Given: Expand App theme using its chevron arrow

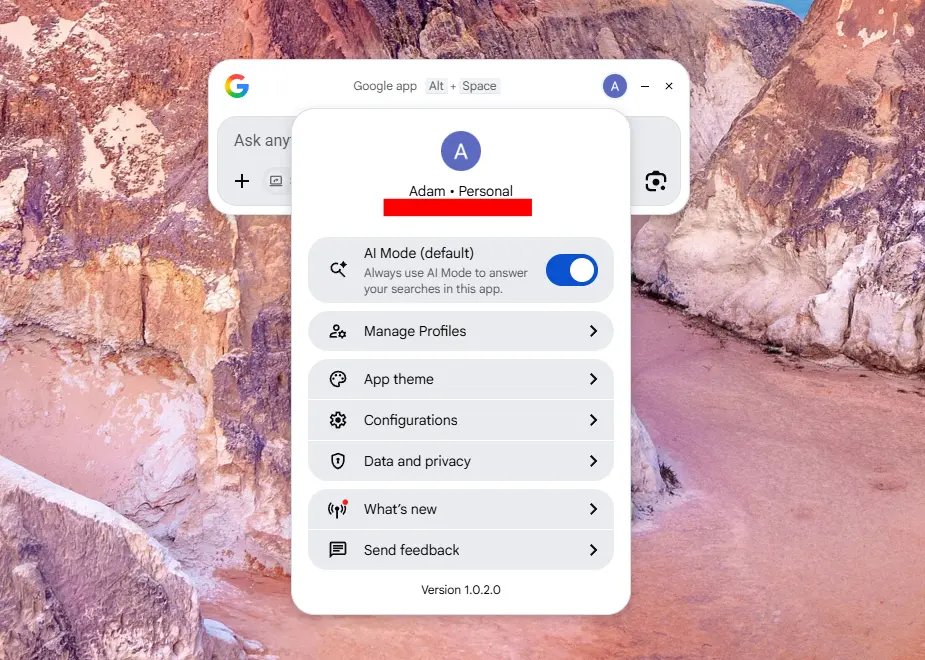Looking at the screenshot, I should [593, 379].
